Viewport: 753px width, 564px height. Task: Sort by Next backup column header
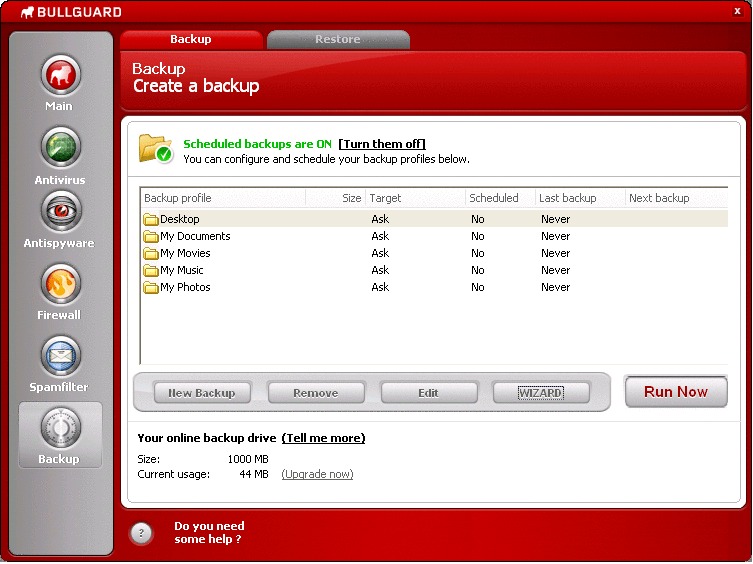click(x=677, y=198)
